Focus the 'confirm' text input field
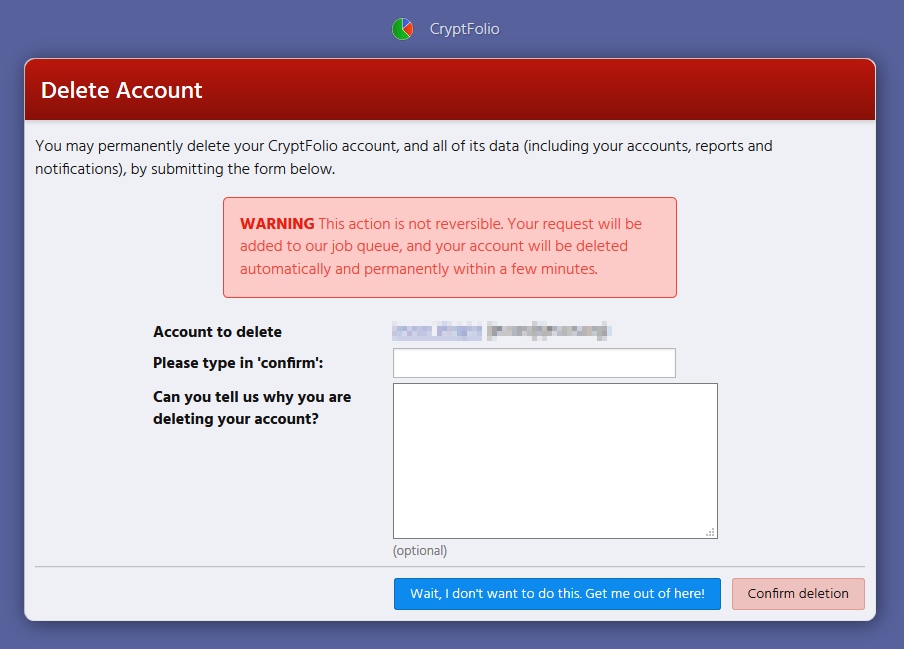Viewport: 904px width, 649px height. pyautogui.click(x=534, y=363)
